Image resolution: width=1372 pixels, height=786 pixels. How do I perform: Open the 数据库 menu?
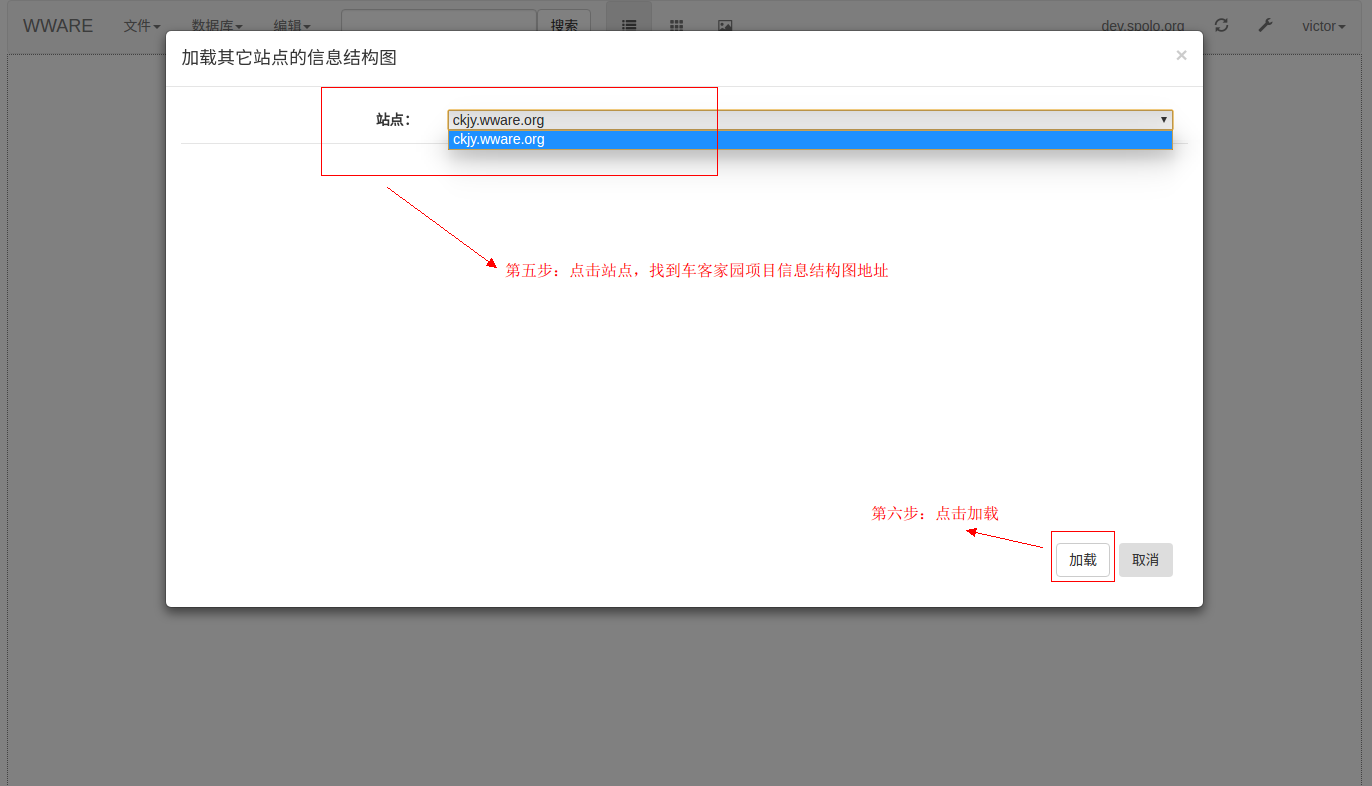click(217, 26)
